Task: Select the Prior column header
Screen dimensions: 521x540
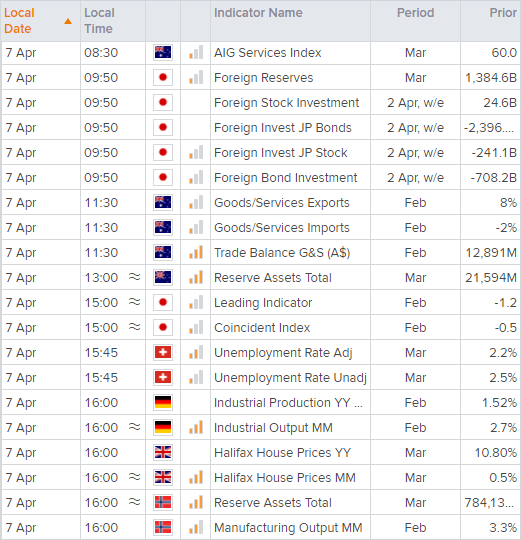Action: [x=503, y=13]
